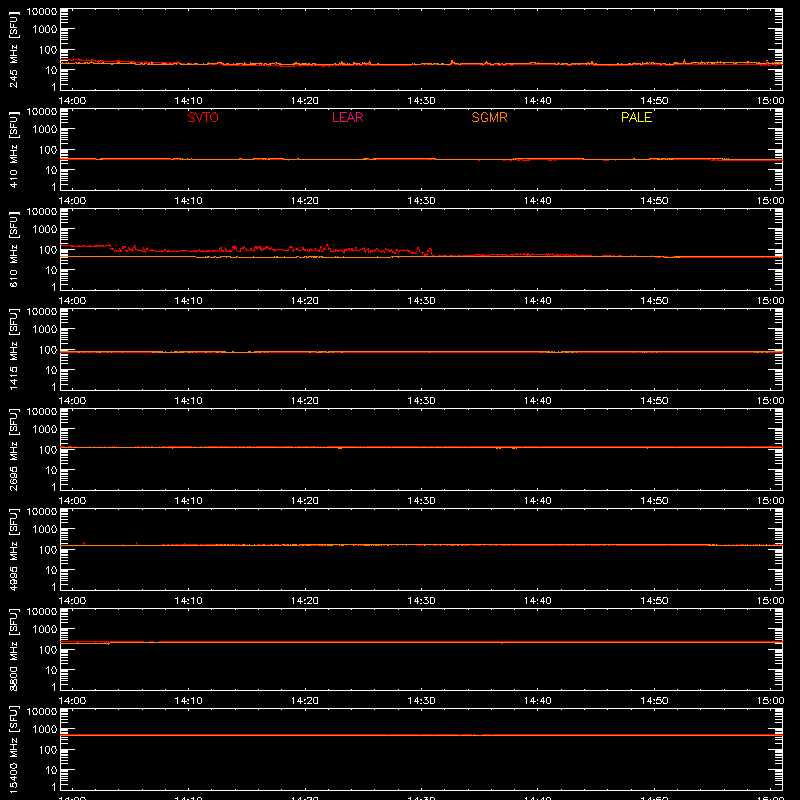Screen dimensions: 800x800
Task: Click the 14:20 label under the 610 MHz panel
Action: [305, 301]
